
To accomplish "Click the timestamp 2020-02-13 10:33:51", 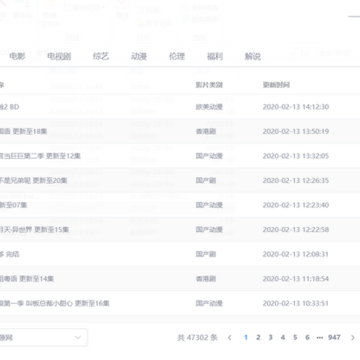I will pos(296,303).
